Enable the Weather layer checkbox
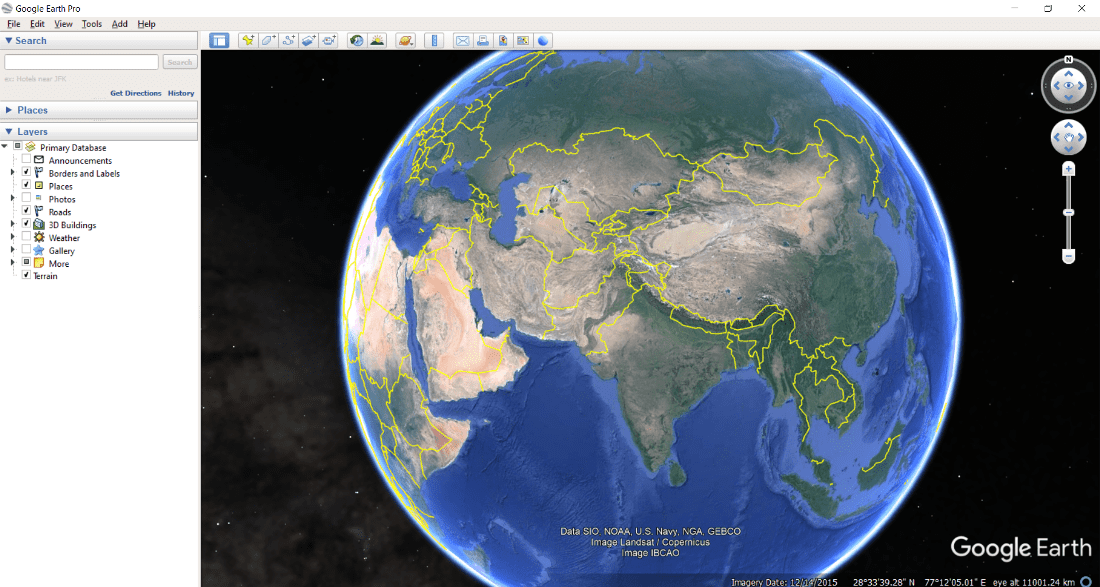The image size is (1100, 587). click(x=26, y=237)
